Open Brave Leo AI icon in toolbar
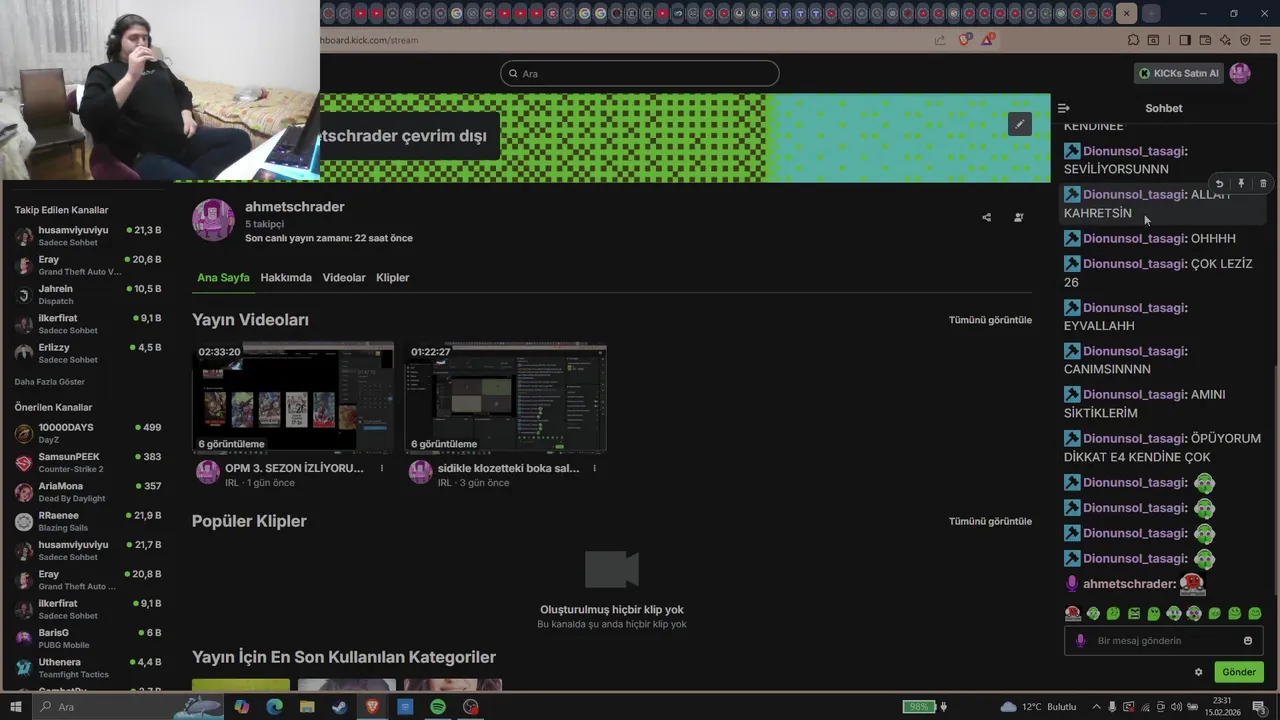The image size is (1280, 720). pos(1225,40)
